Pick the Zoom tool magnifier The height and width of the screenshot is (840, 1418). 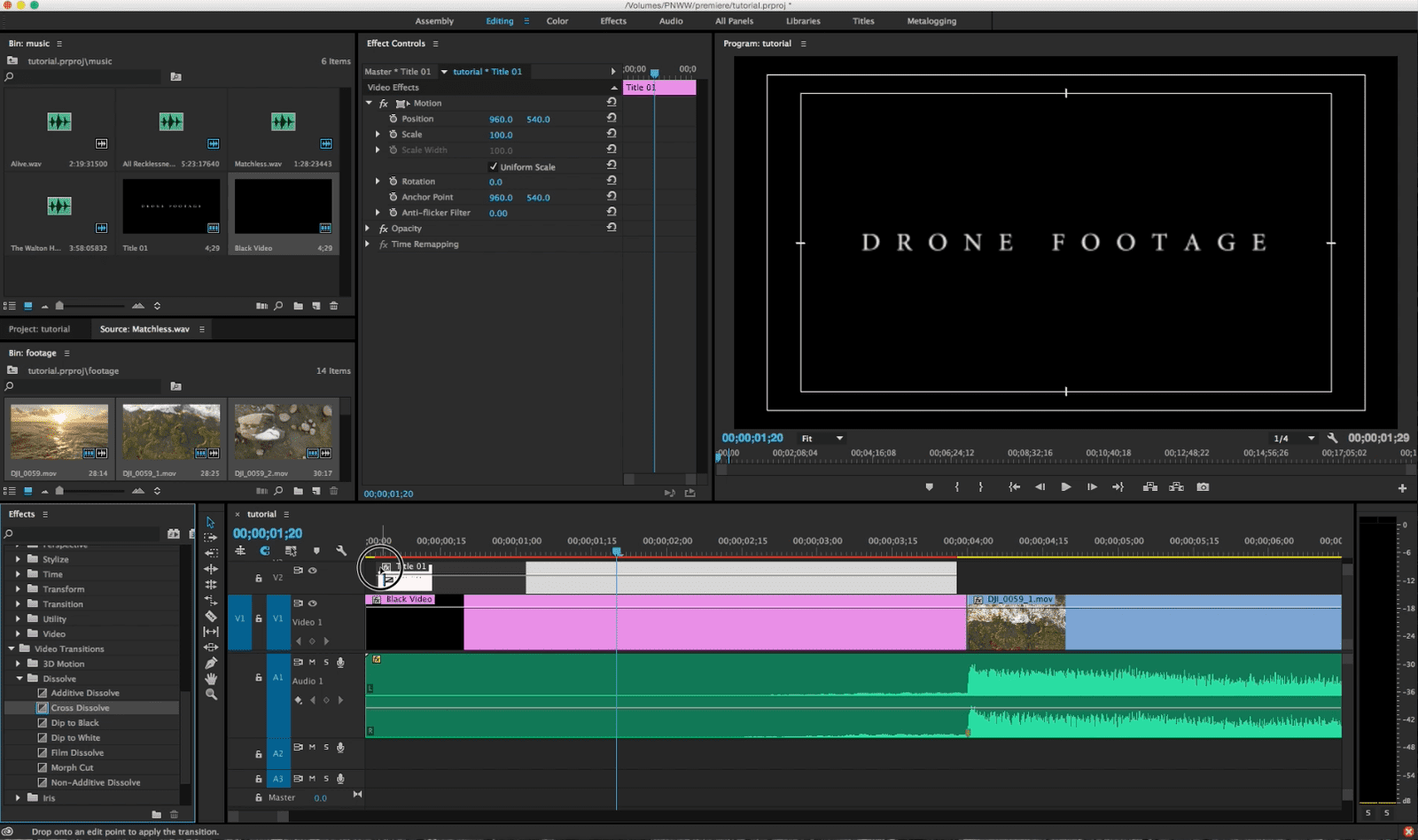[x=211, y=695]
